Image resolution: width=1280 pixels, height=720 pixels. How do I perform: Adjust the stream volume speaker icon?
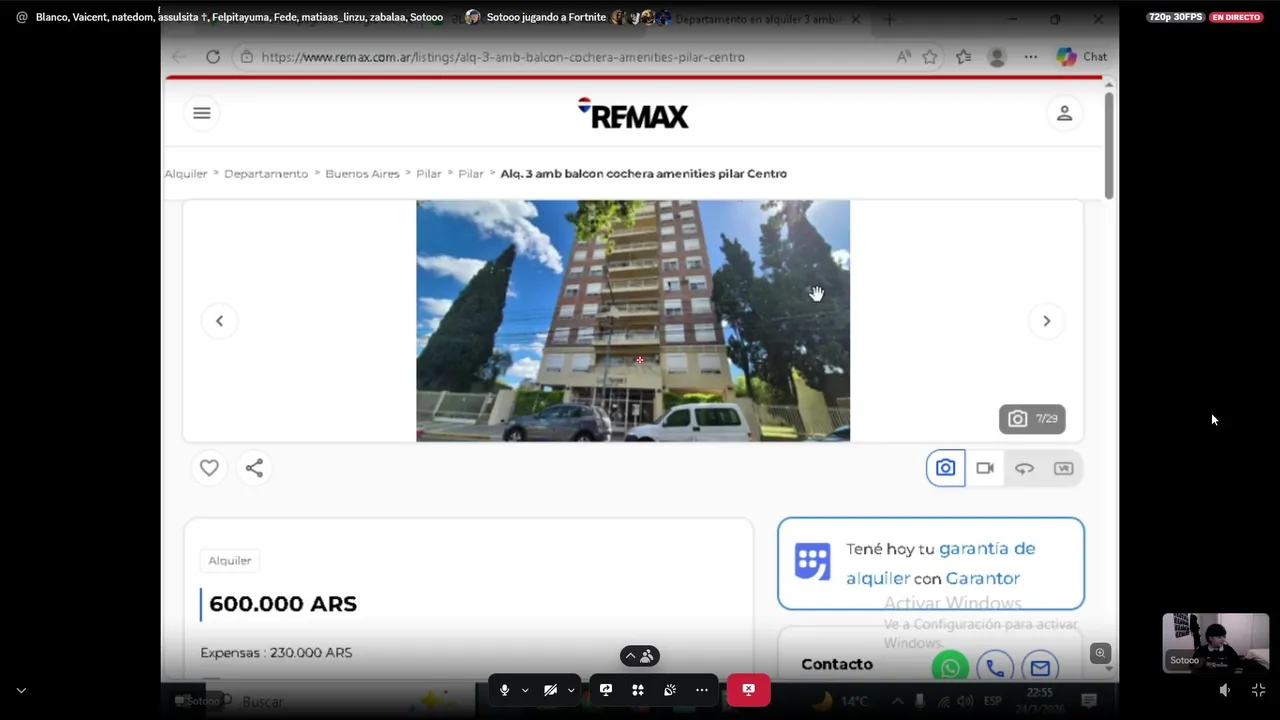[x=1225, y=690]
